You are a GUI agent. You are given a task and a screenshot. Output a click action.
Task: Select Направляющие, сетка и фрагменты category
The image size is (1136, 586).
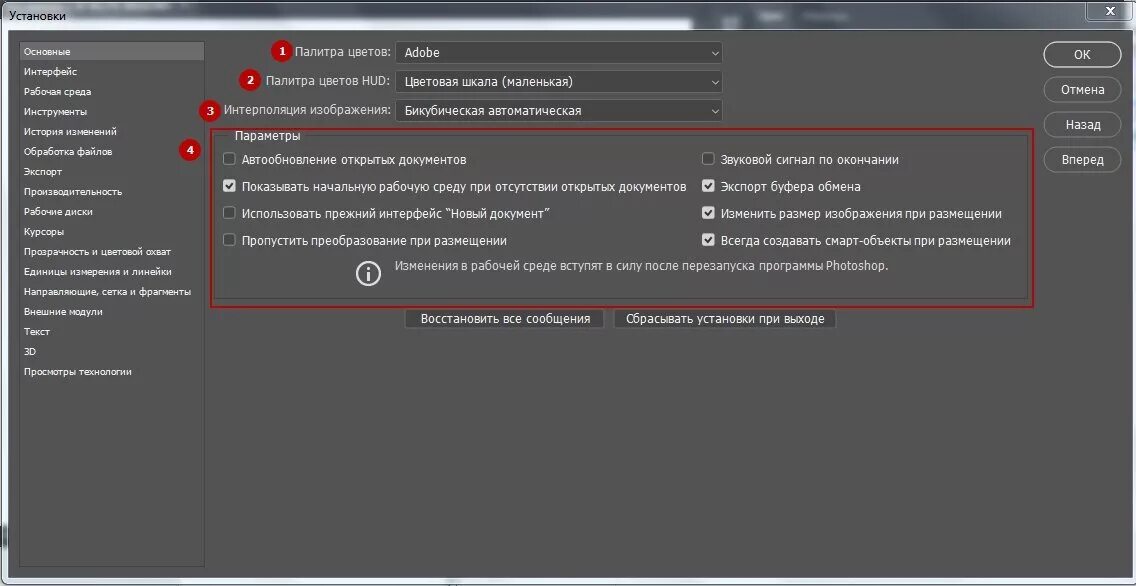112,292
